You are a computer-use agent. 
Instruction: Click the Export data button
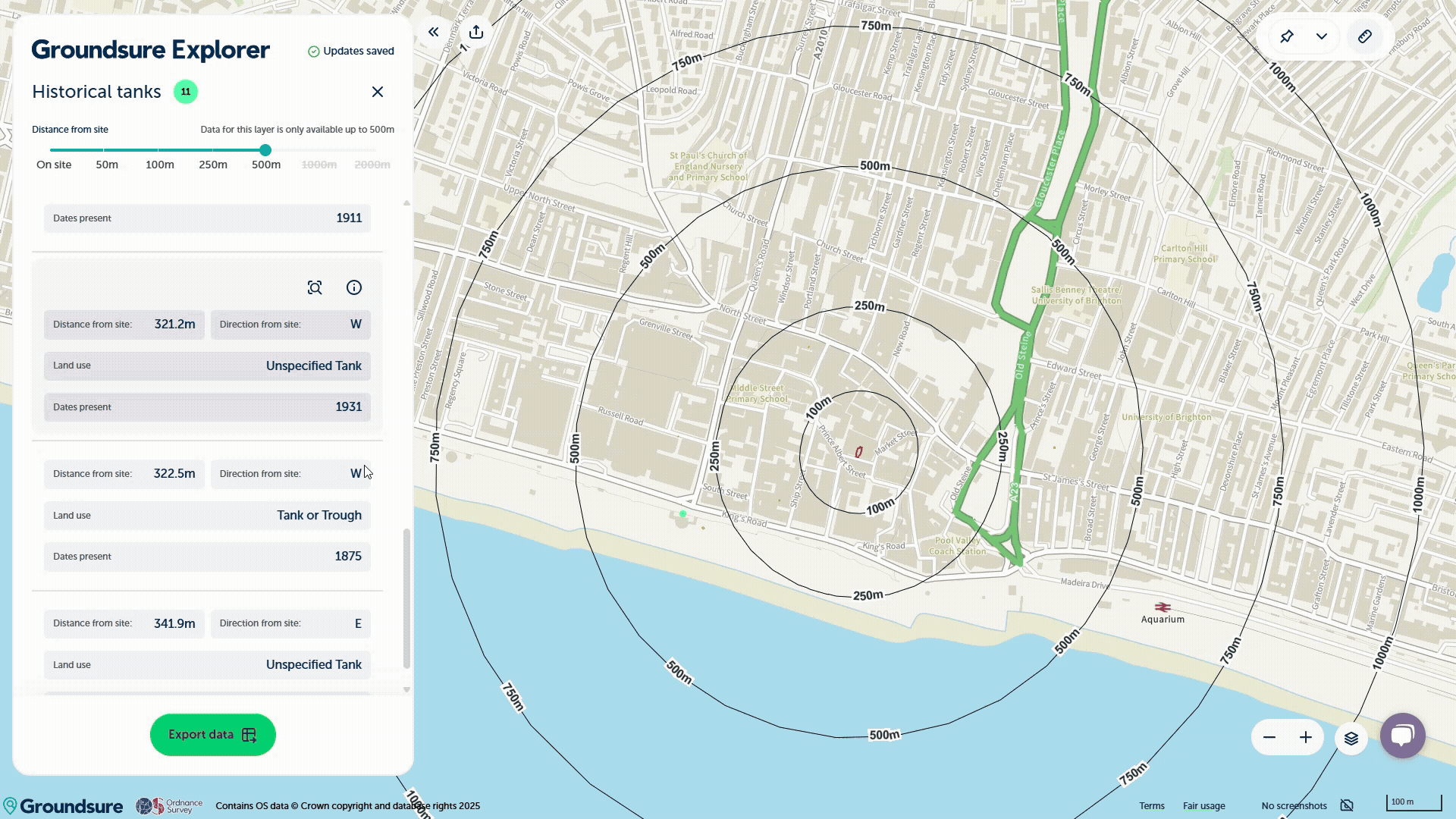(x=213, y=735)
